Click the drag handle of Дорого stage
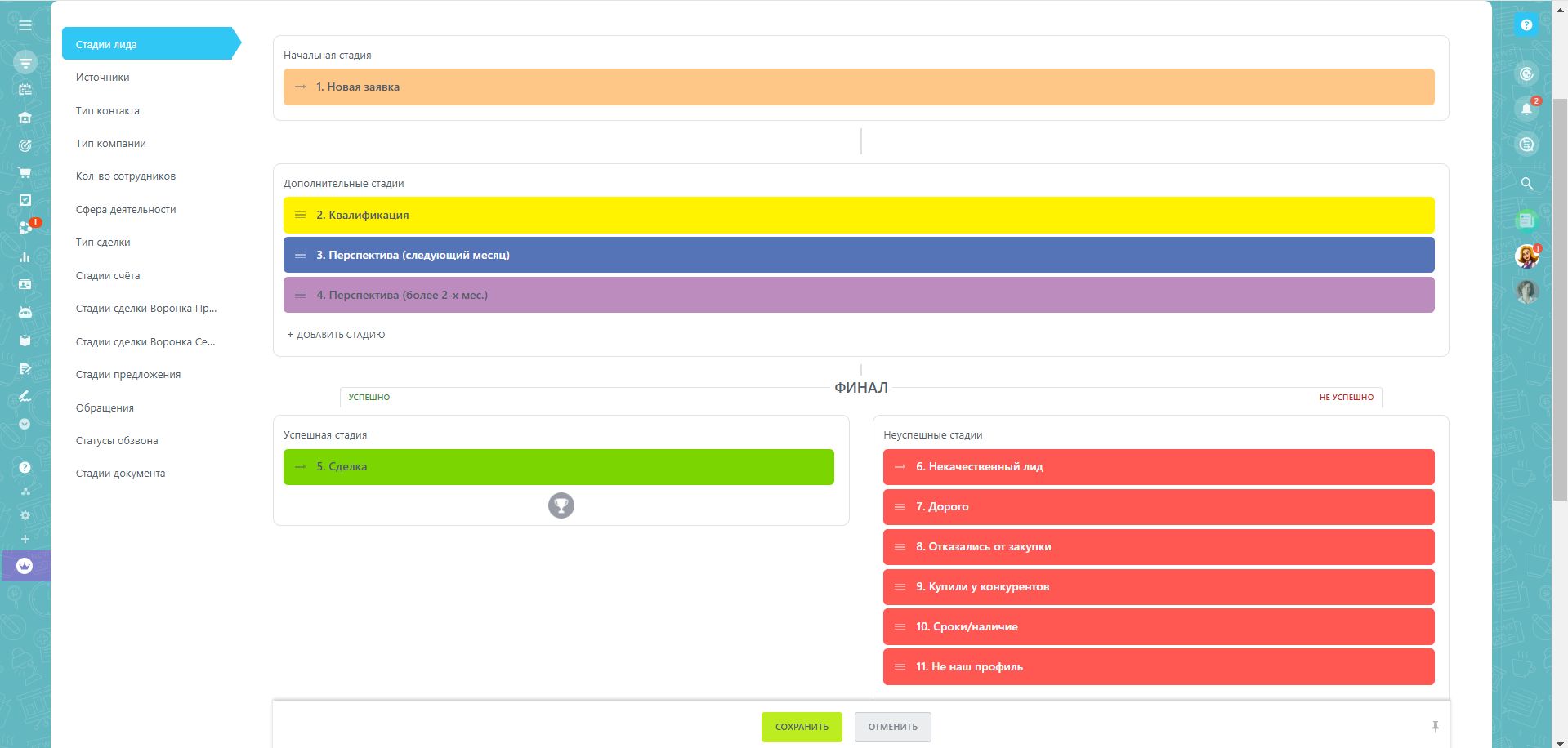Image resolution: width=1568 pixels, height=748 pixels. (900, 506)
